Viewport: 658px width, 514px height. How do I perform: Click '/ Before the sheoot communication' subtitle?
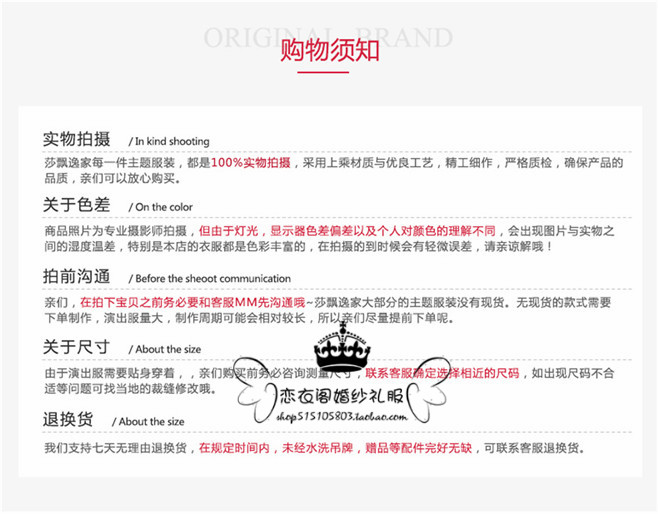210,279
